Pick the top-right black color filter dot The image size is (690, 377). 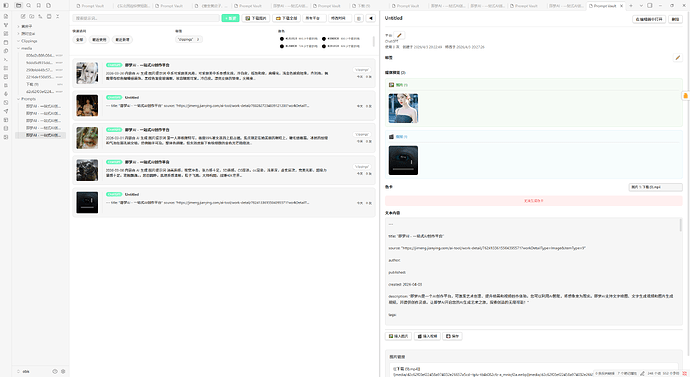[x=324, y=39]
